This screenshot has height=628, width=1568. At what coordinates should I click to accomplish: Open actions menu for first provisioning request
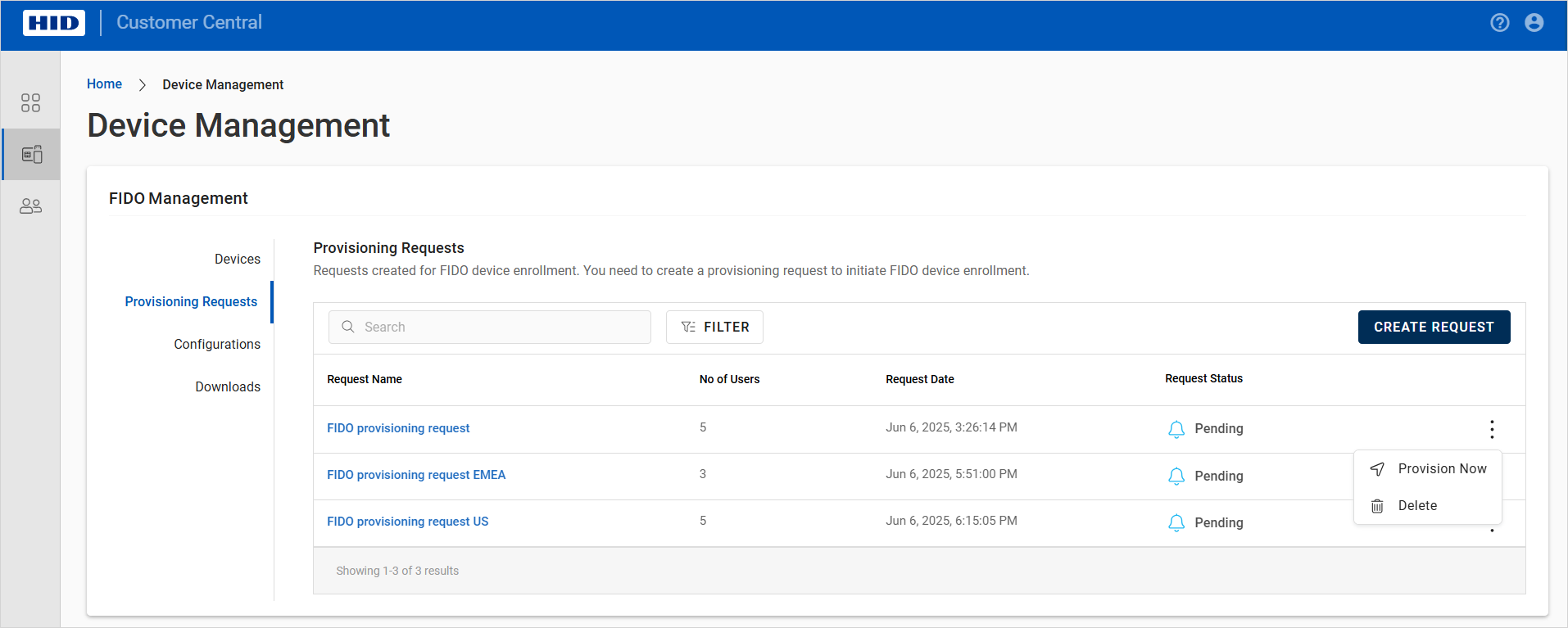point(1491,429)
